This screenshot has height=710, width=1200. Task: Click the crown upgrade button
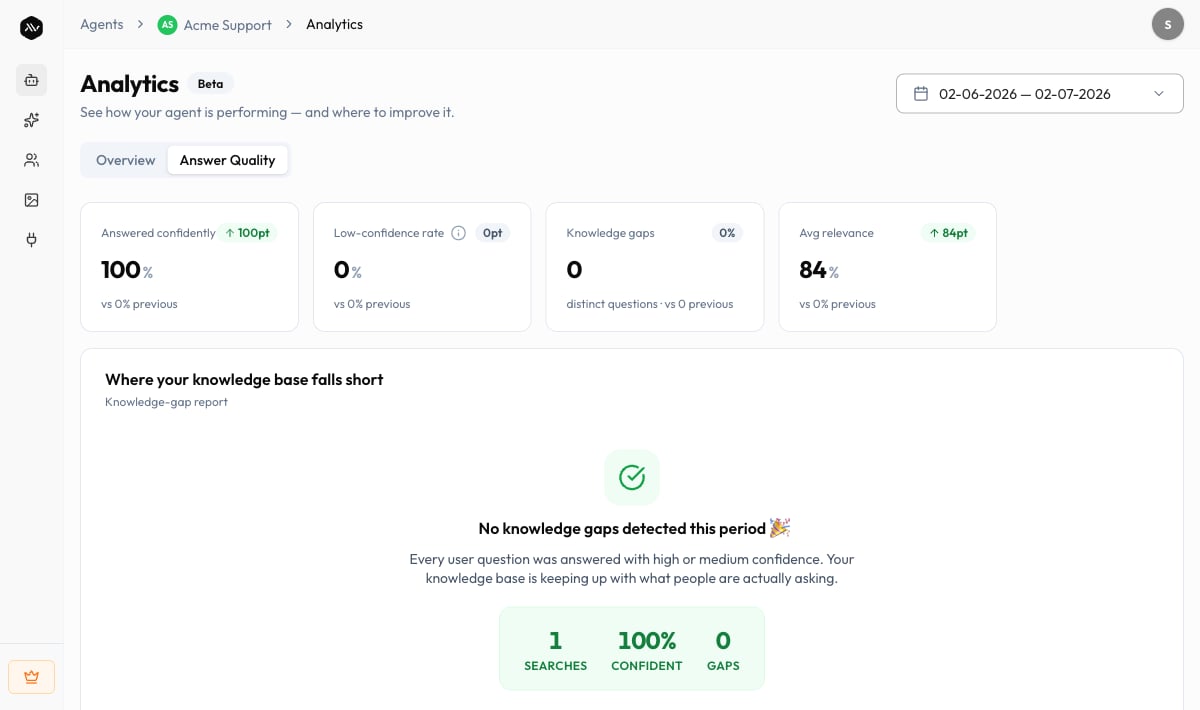tap(31, 677)
